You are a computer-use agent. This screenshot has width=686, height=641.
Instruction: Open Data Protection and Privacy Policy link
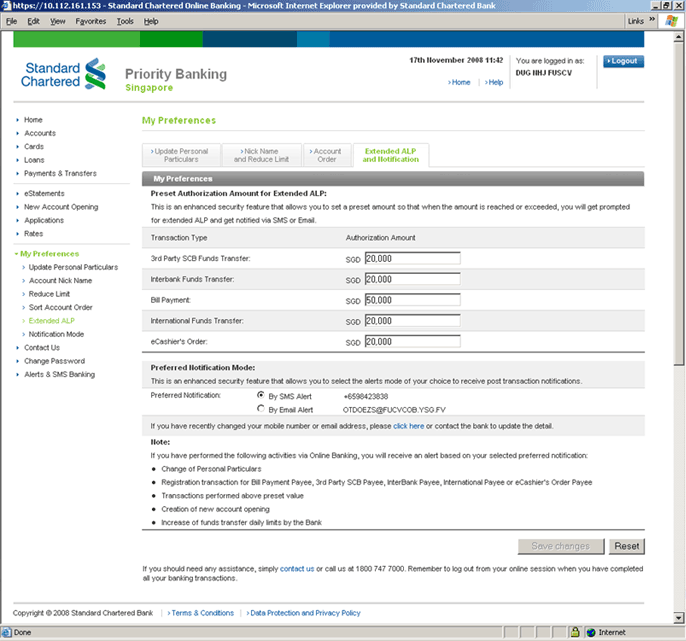303,613
